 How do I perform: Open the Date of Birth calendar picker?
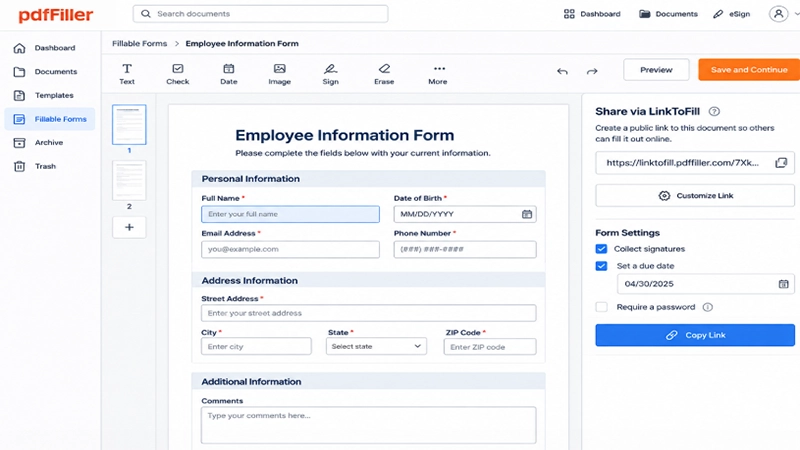tap(527, 214)
